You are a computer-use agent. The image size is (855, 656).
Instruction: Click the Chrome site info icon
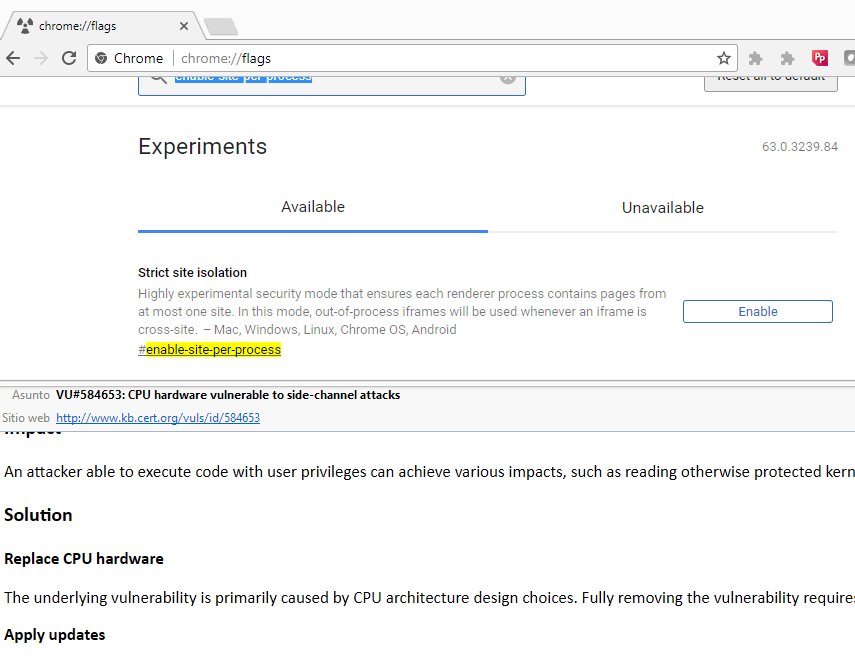point(101,58)
